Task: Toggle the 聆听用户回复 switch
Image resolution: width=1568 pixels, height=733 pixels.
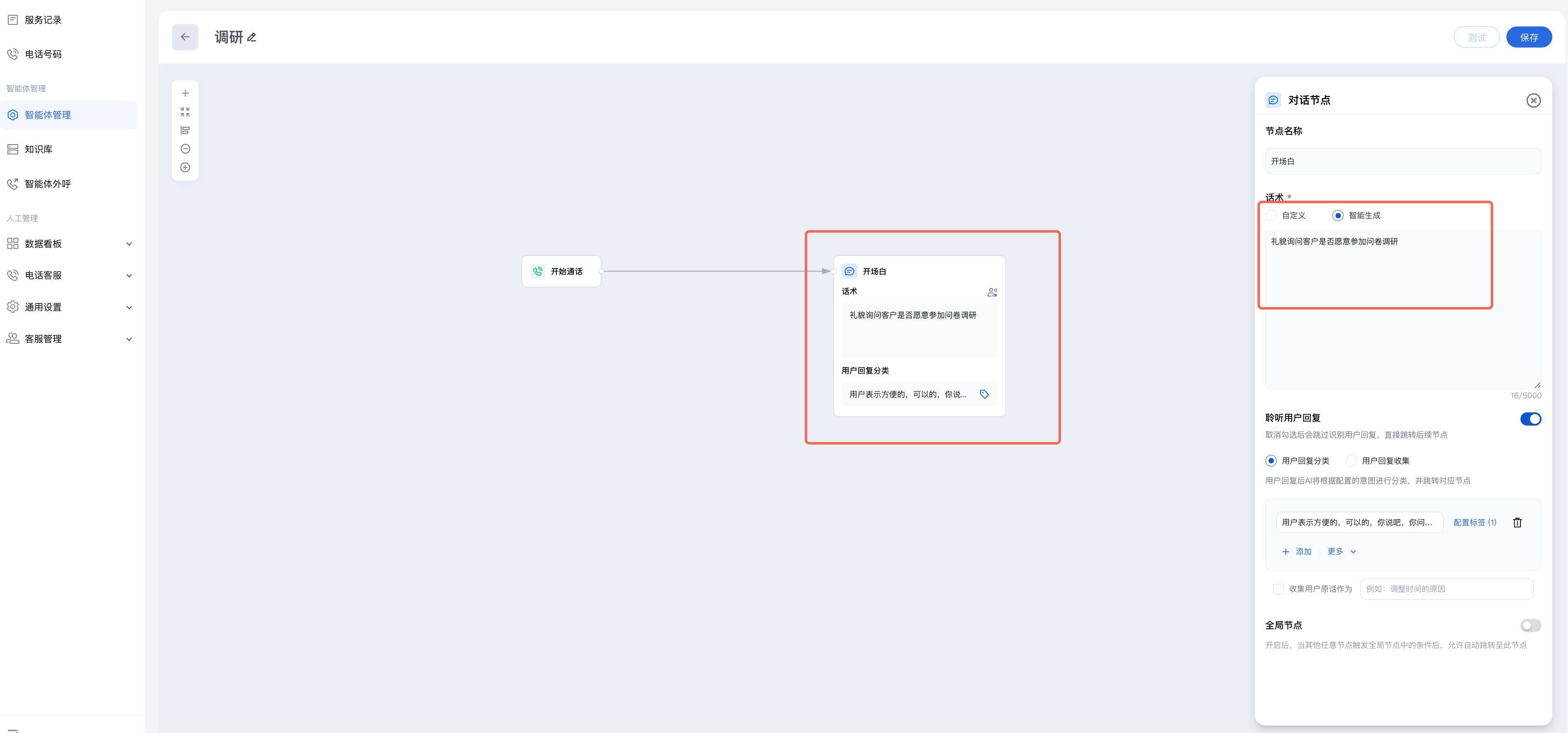Action: [1530, 419]
